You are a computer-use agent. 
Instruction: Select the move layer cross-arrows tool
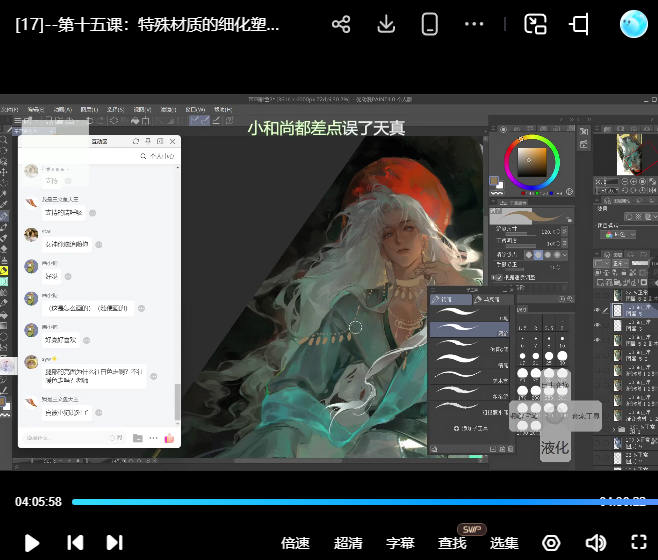[4, 172]
